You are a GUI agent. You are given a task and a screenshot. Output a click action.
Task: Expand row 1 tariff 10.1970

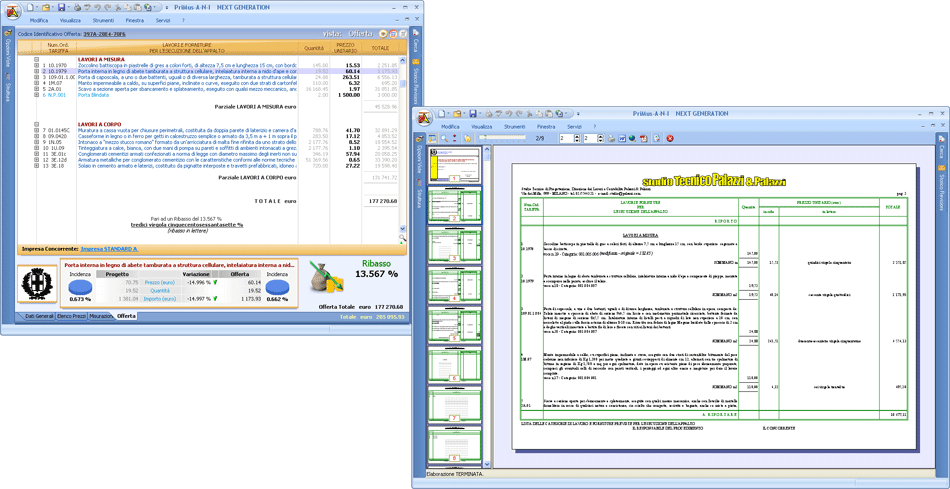[36, 65]
